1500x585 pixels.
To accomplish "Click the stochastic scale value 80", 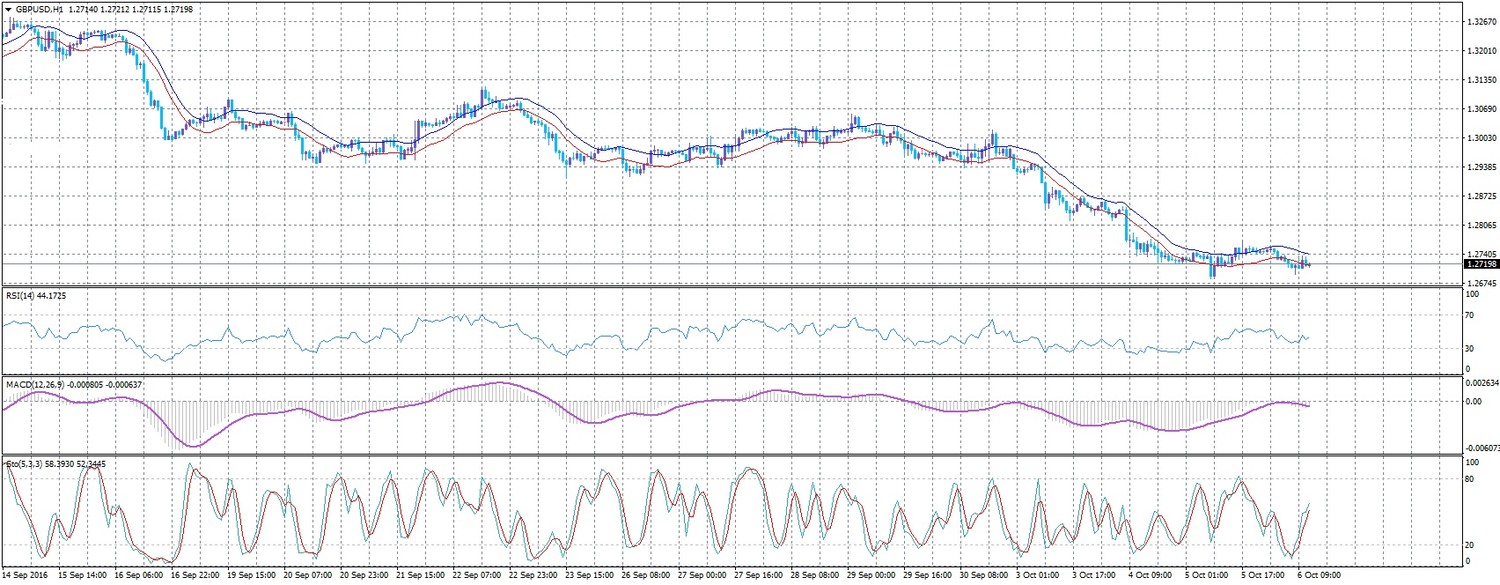I will pyautogui.click(x=1469, y=480).
